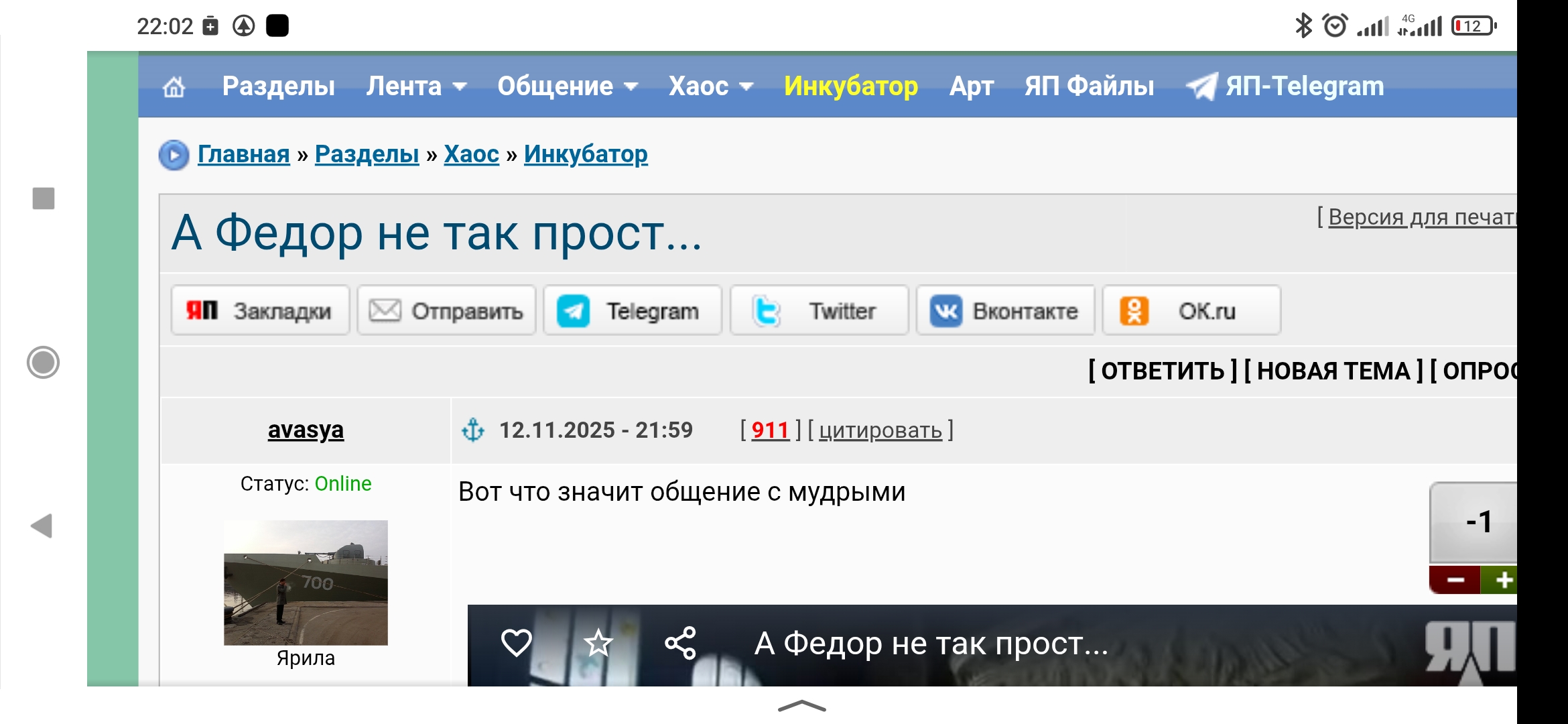Viewport: 1568px width, 724px height.
Task: Expand the Лента dropdown menu
Action: [416, 86]
